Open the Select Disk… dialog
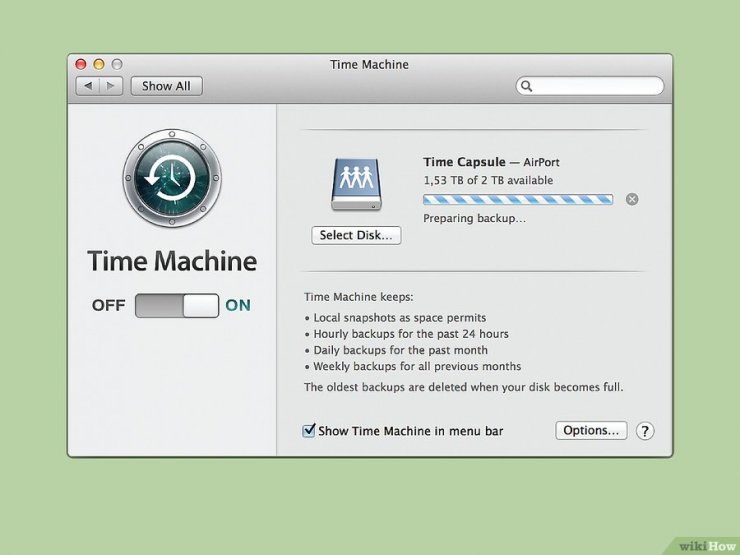This screenshot has width=740, height=555. (x=356, y=235)
